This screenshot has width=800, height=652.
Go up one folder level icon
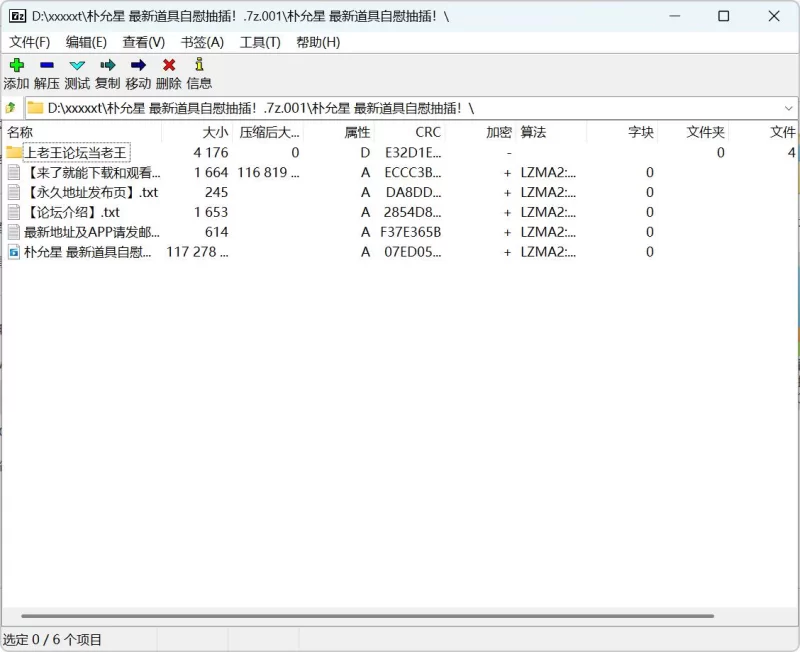click(x=11, y=108)
